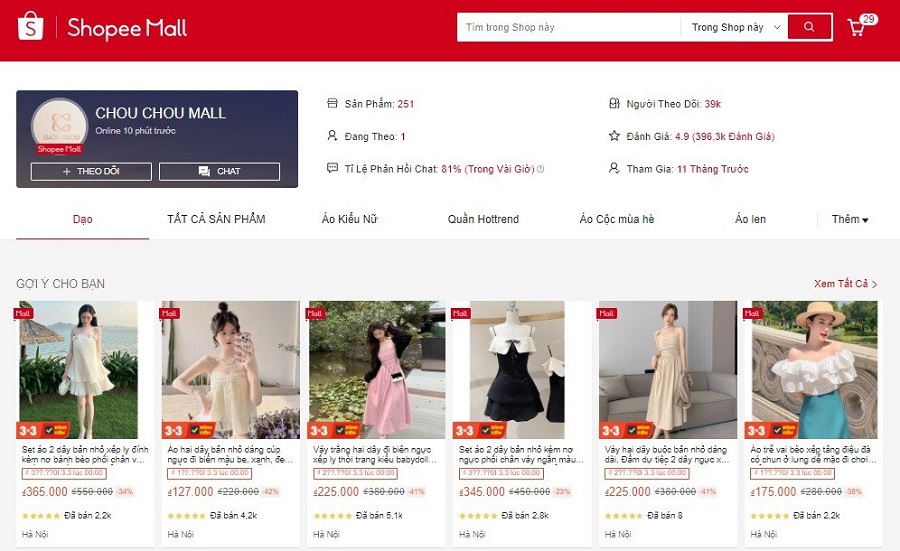The width and height of the screenshot is (900, 551).
Task: Start a conversation with the CHAT button
Action: click(219, 172)
